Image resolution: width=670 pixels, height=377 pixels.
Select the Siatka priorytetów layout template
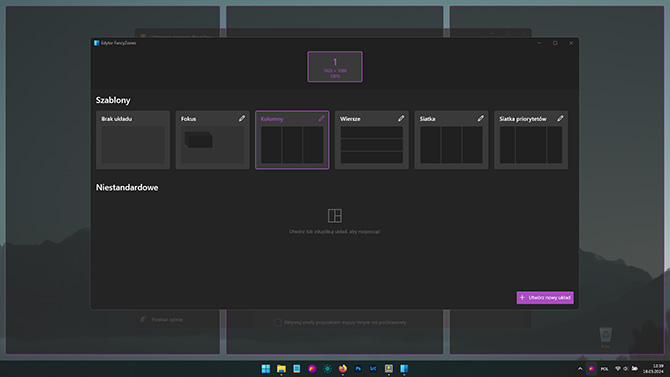pos(531,140)
